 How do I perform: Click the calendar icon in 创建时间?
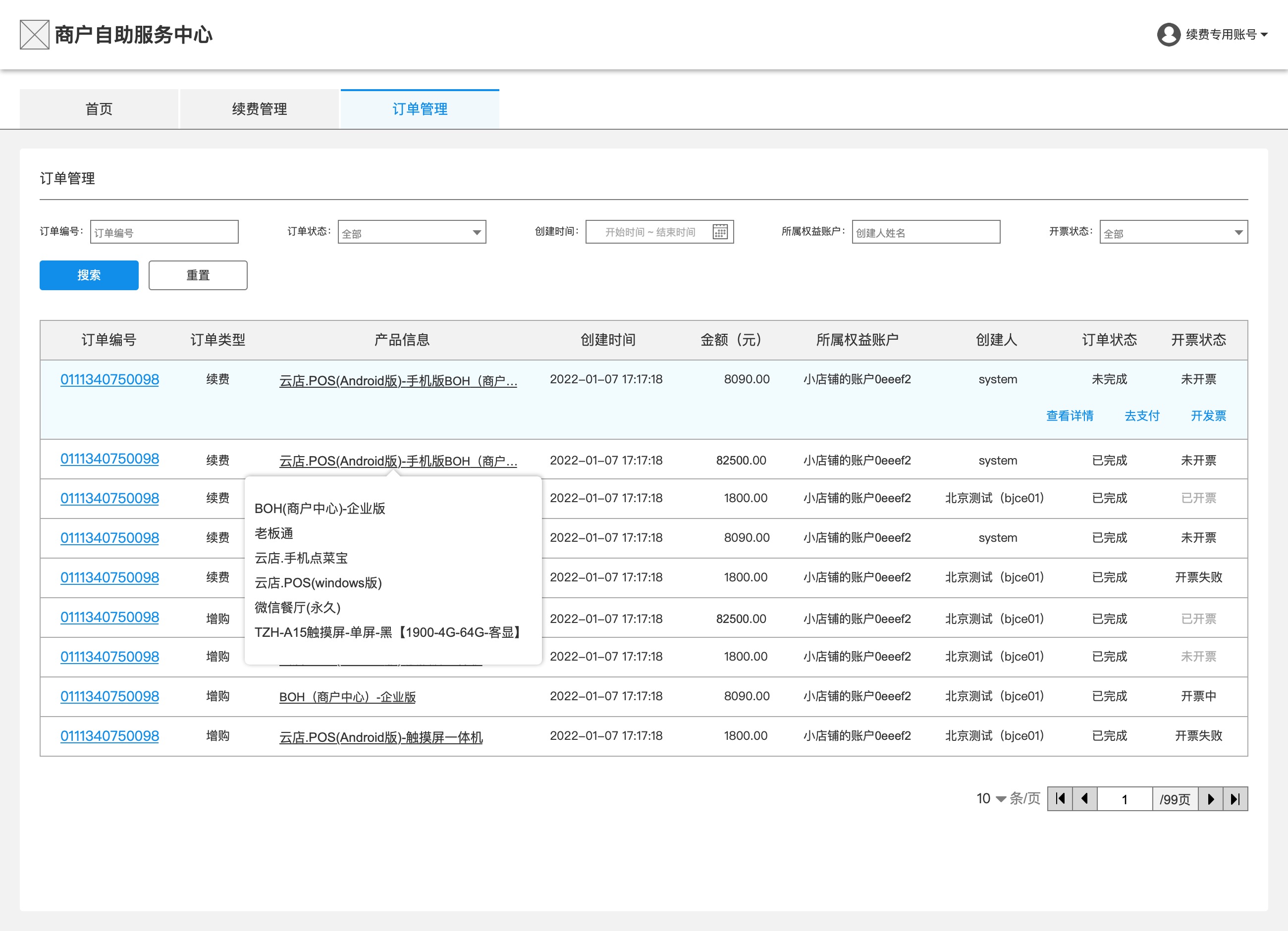[719, 232]
